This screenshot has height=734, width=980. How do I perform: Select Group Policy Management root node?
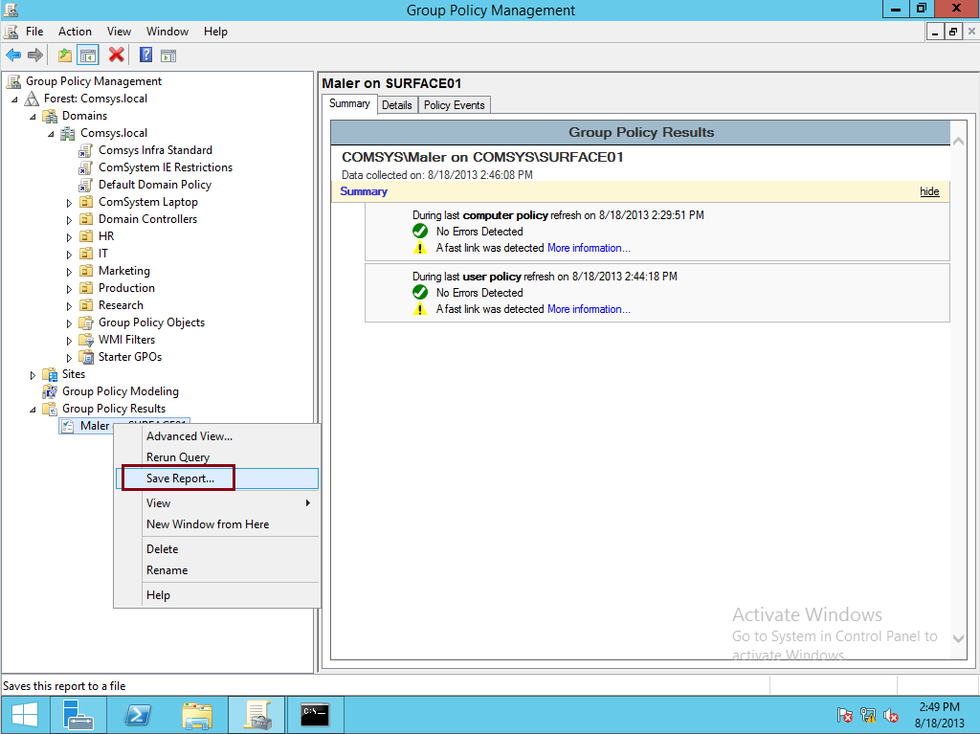94,81
